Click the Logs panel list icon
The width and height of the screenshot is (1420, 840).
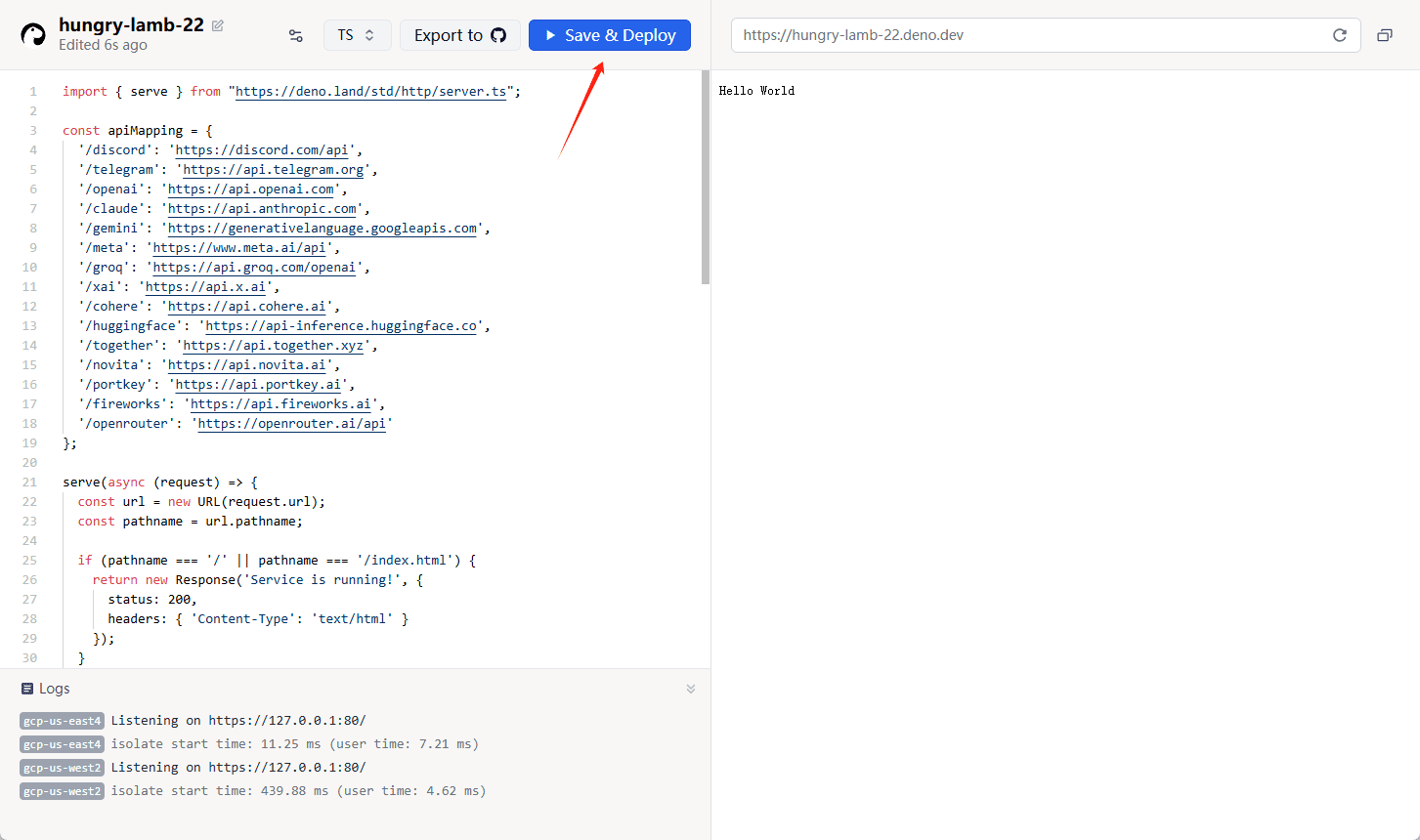27,689
